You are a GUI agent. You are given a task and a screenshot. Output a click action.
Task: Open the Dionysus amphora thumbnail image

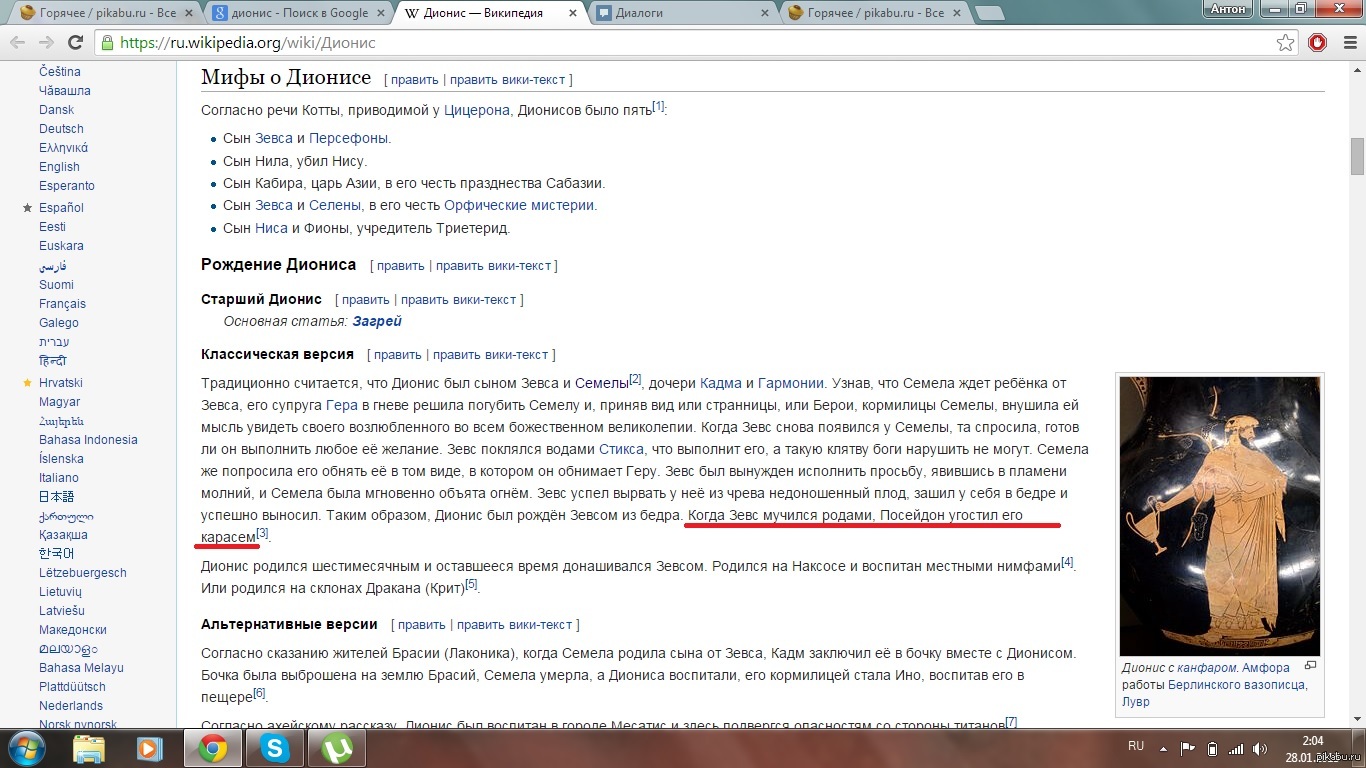[1219, 516]
